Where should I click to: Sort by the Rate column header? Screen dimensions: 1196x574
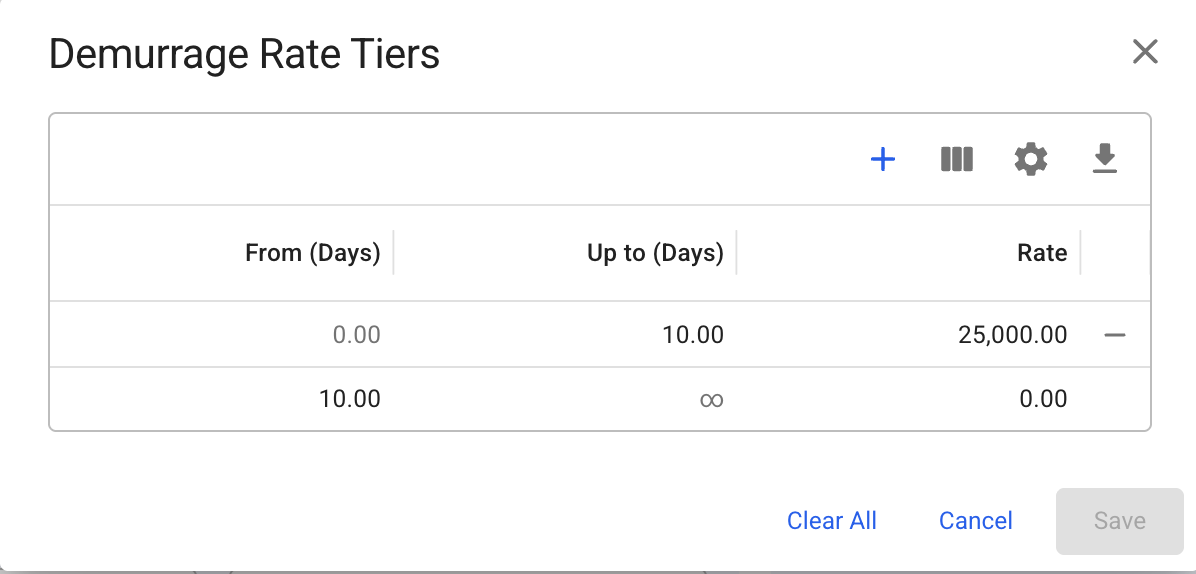pyautogui.click(x=1042, y=253)
